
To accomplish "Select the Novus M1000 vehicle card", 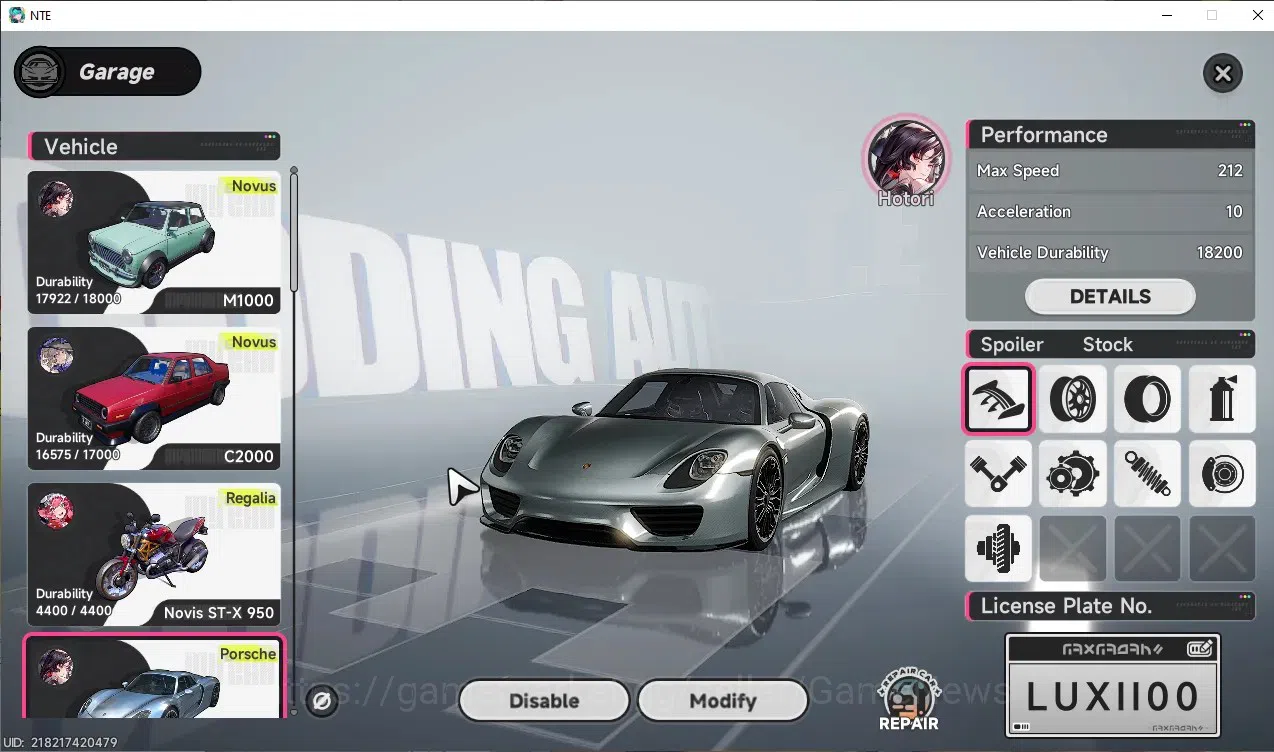I will coord(154,242).
